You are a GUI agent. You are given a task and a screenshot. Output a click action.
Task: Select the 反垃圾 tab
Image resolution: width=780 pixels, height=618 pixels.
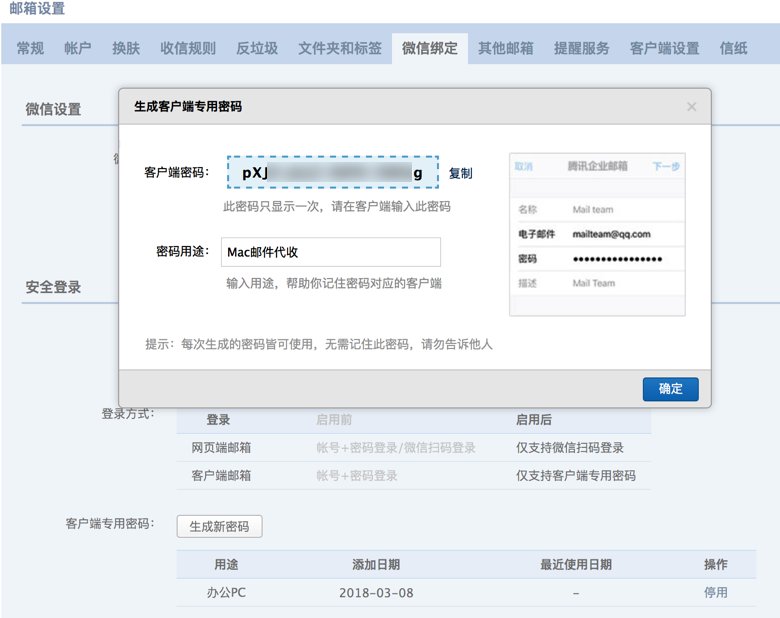point(257,48)
